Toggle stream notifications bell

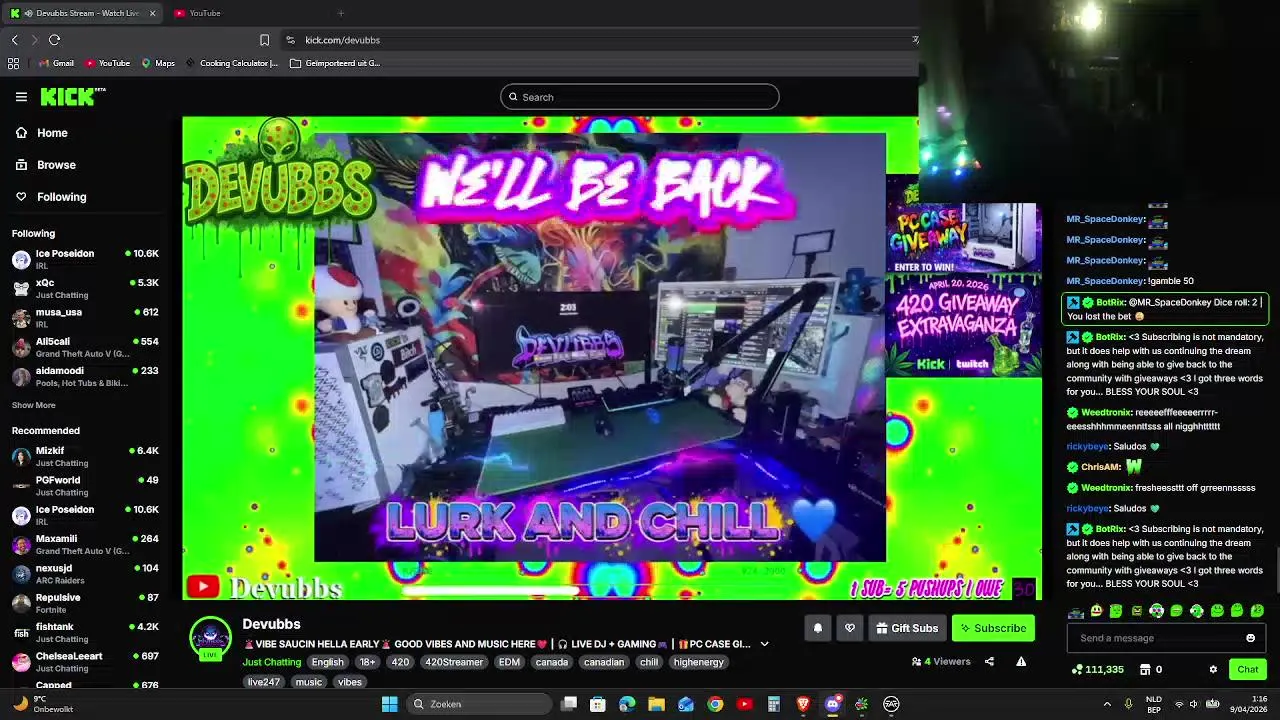pos(817,628)
